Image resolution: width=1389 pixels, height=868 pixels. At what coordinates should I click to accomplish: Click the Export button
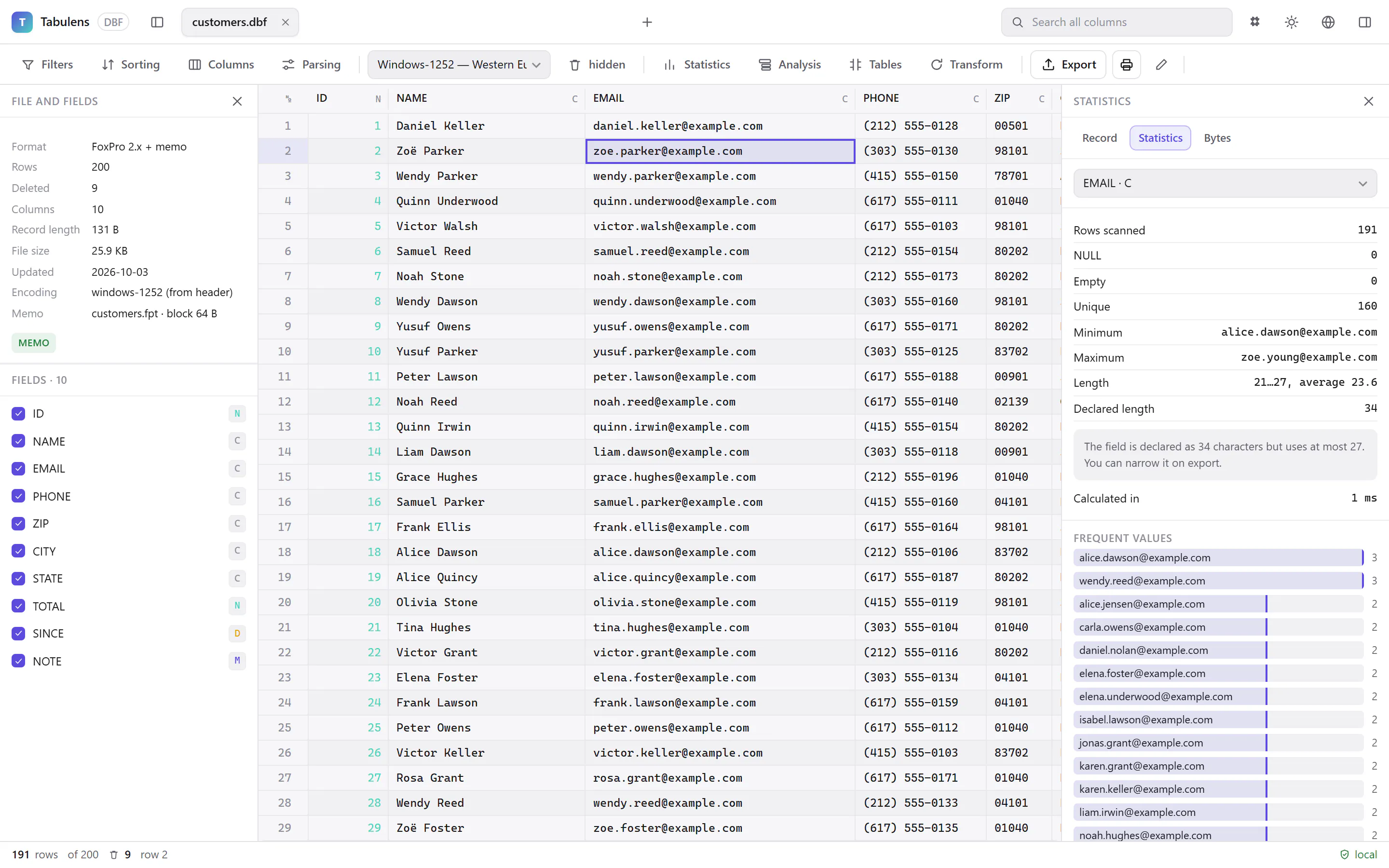(x=1068, y=64)
